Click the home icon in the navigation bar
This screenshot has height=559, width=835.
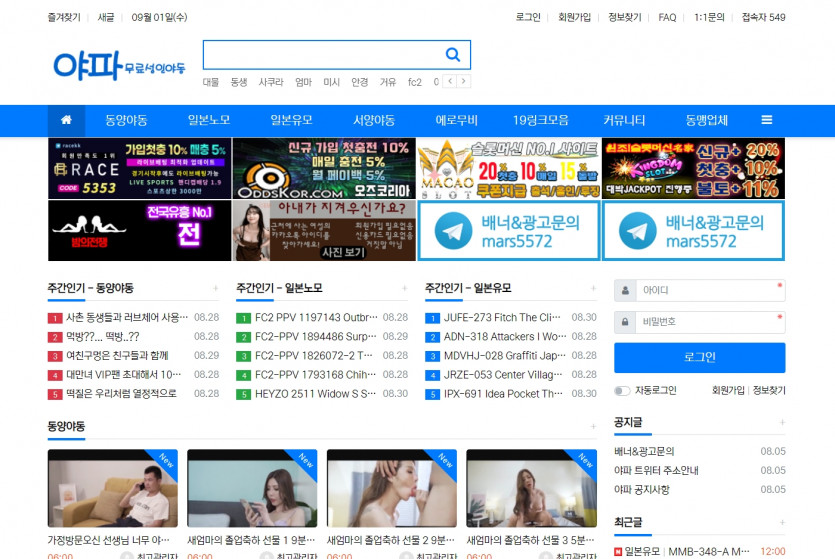(66, 120)
